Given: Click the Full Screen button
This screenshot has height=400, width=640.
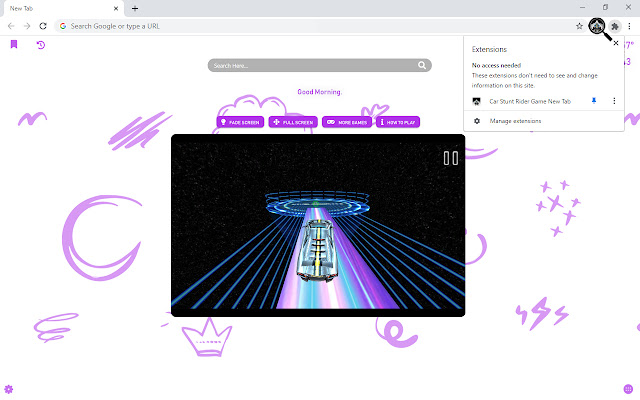Looking at the screenshot, I should 293,122.
